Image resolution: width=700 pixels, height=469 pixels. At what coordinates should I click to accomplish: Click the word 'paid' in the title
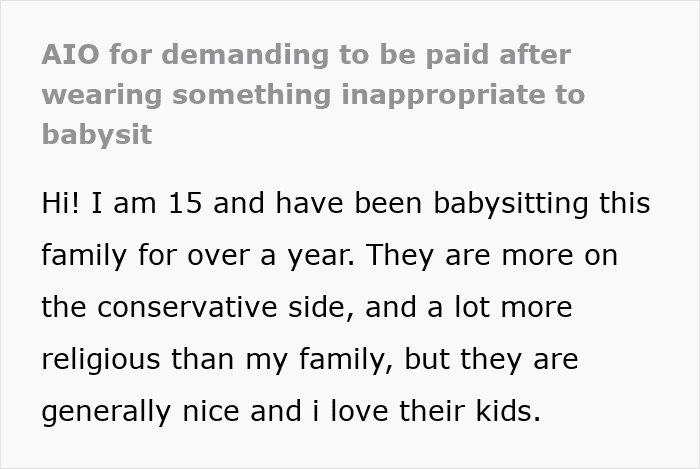457,55
